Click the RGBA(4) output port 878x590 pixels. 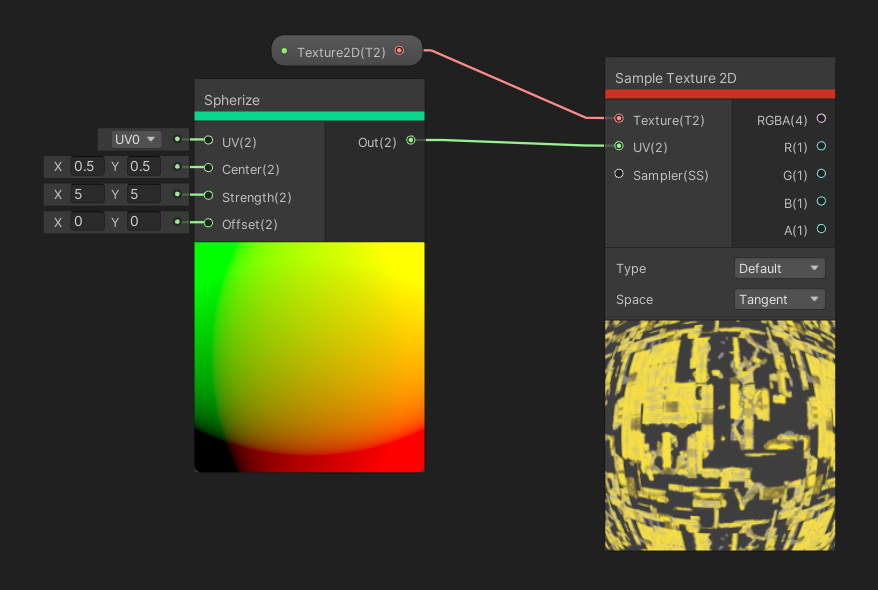(x=821, y=119)
